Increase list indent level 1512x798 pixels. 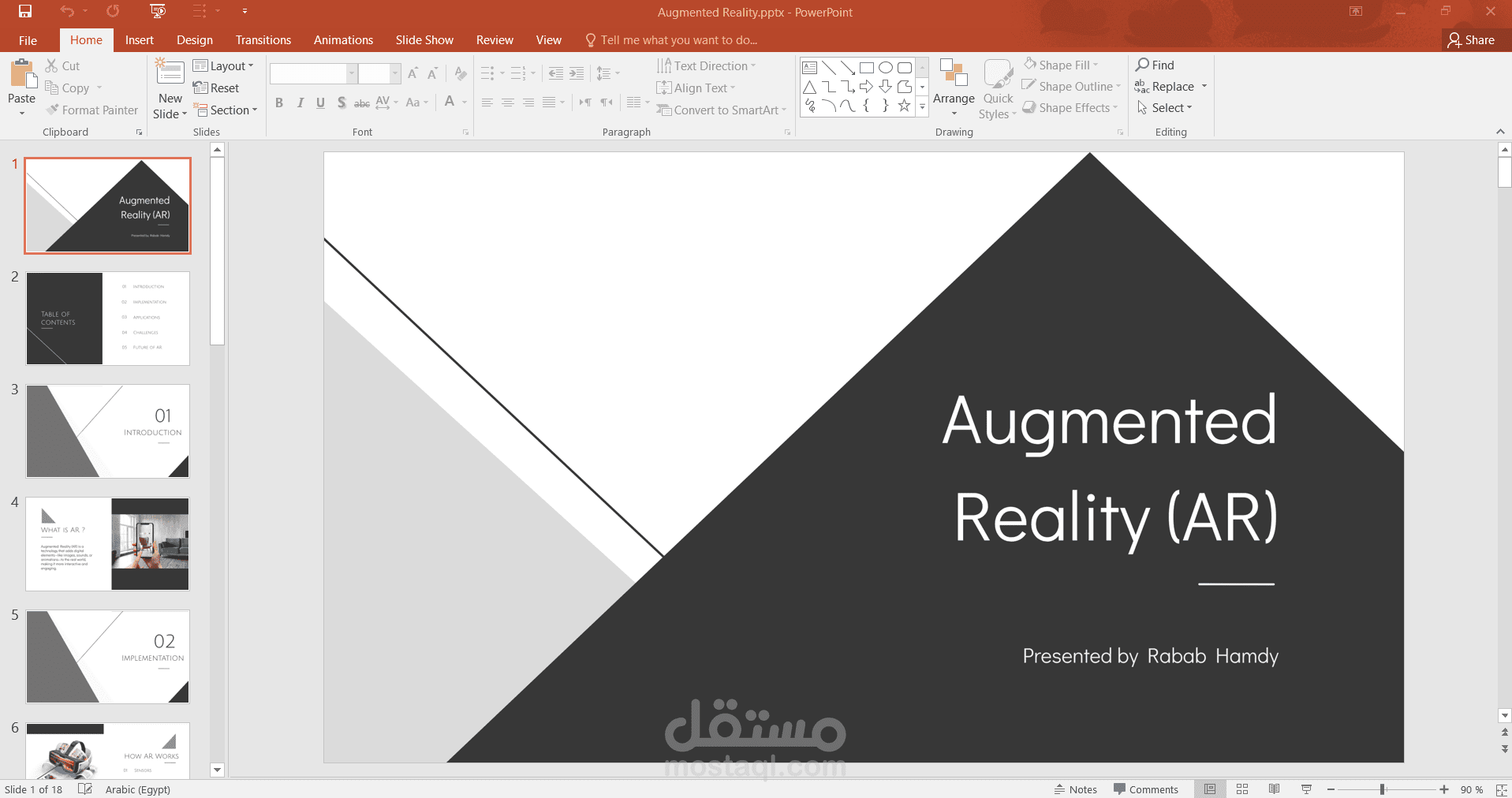point(577,73)
